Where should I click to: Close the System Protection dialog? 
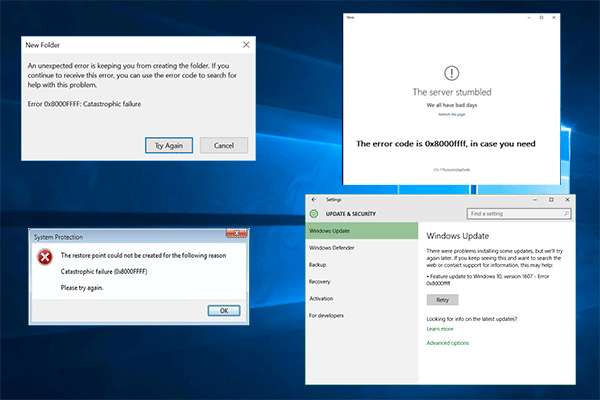236,233
